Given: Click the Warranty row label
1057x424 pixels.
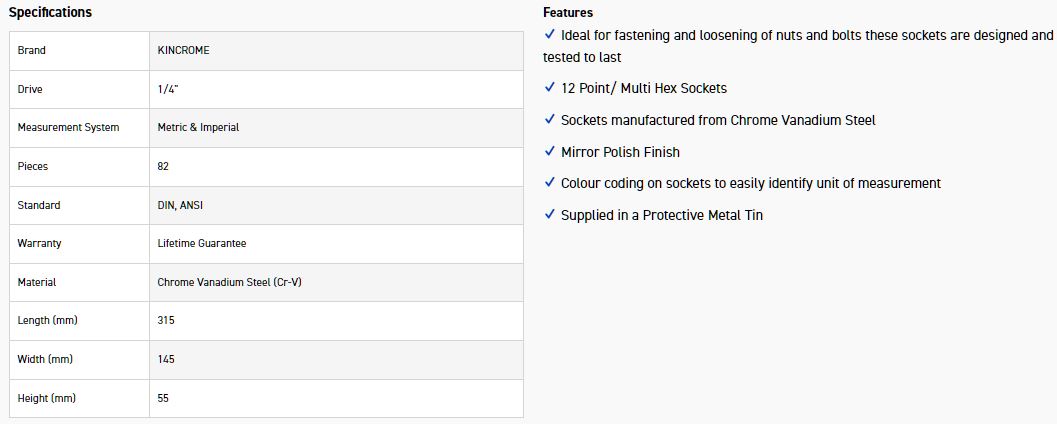Looking at the screenshot, I should point(38,243).
